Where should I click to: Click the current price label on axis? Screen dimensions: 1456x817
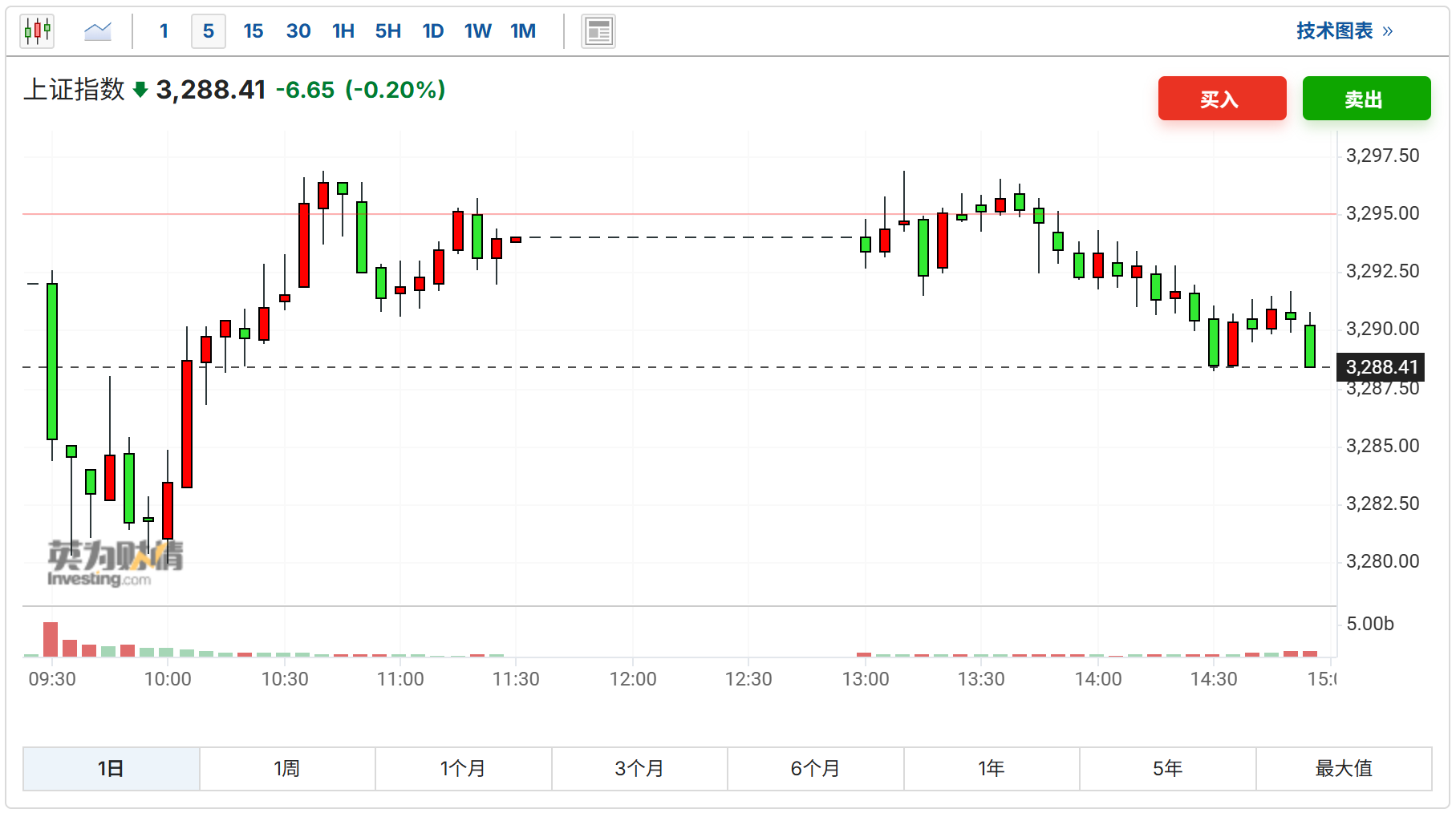click(1381, 367)
